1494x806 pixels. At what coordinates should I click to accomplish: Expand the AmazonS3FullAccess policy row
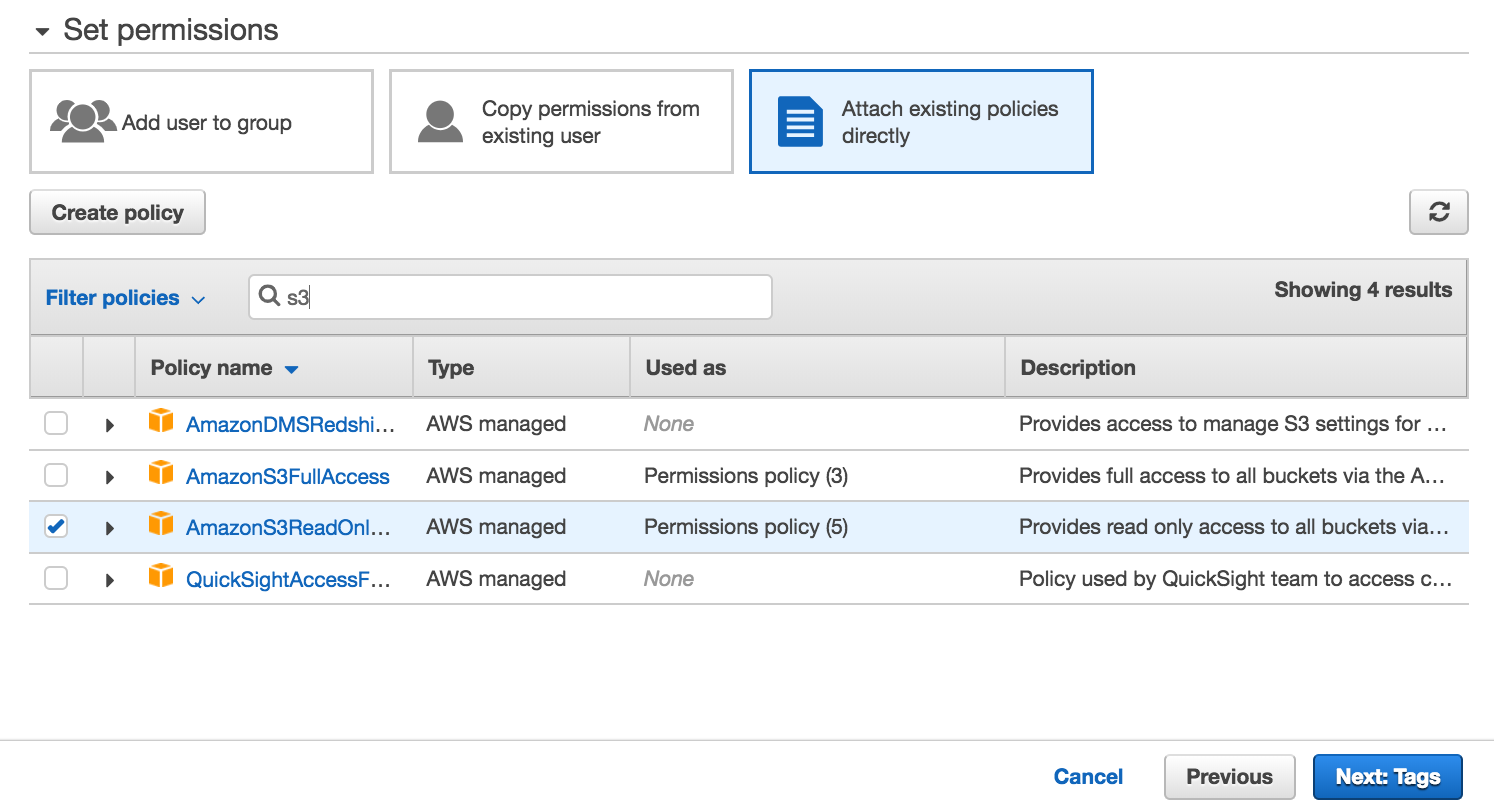click(x=109, y=474)
